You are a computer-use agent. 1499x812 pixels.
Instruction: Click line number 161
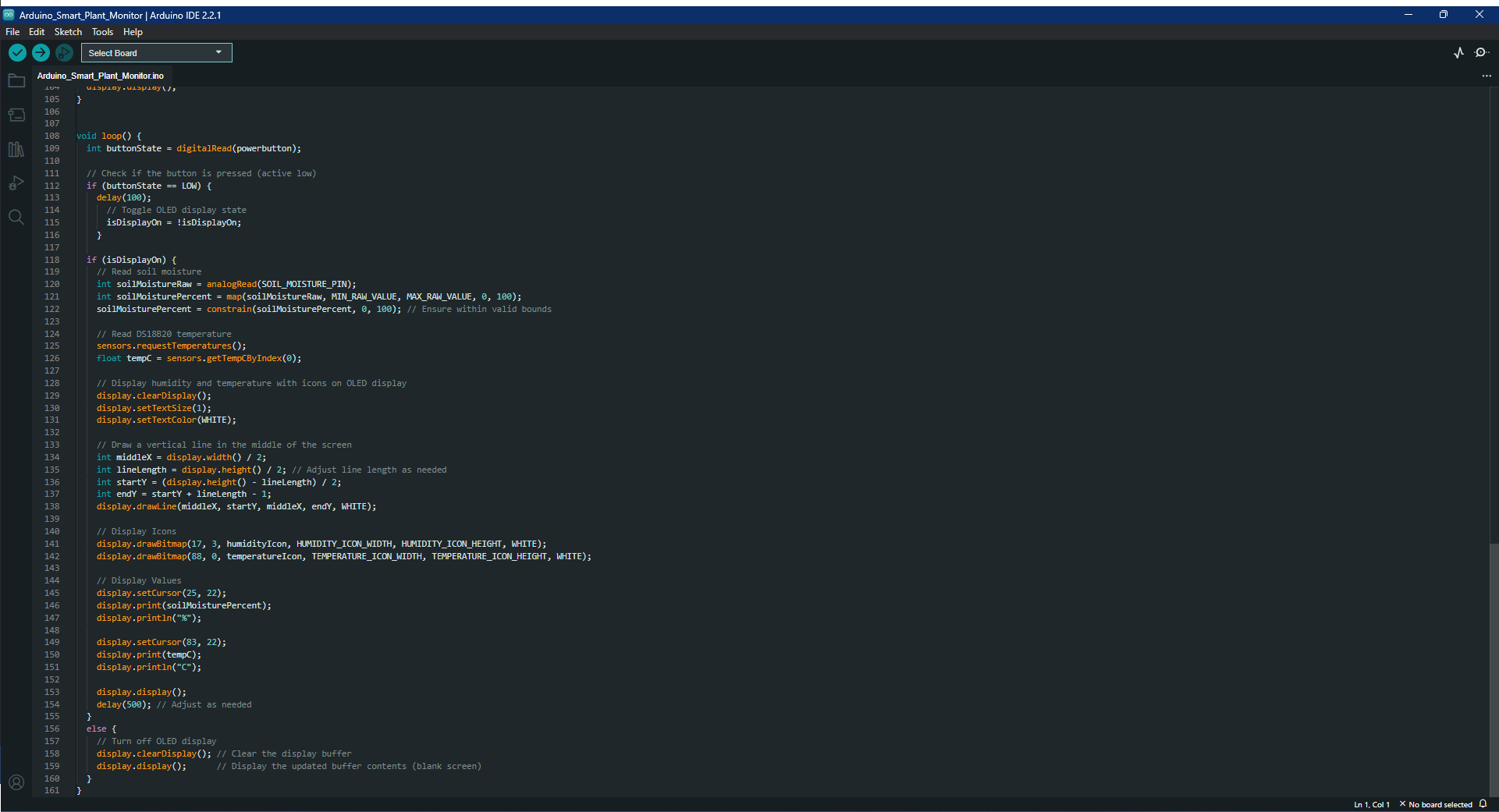52,790
